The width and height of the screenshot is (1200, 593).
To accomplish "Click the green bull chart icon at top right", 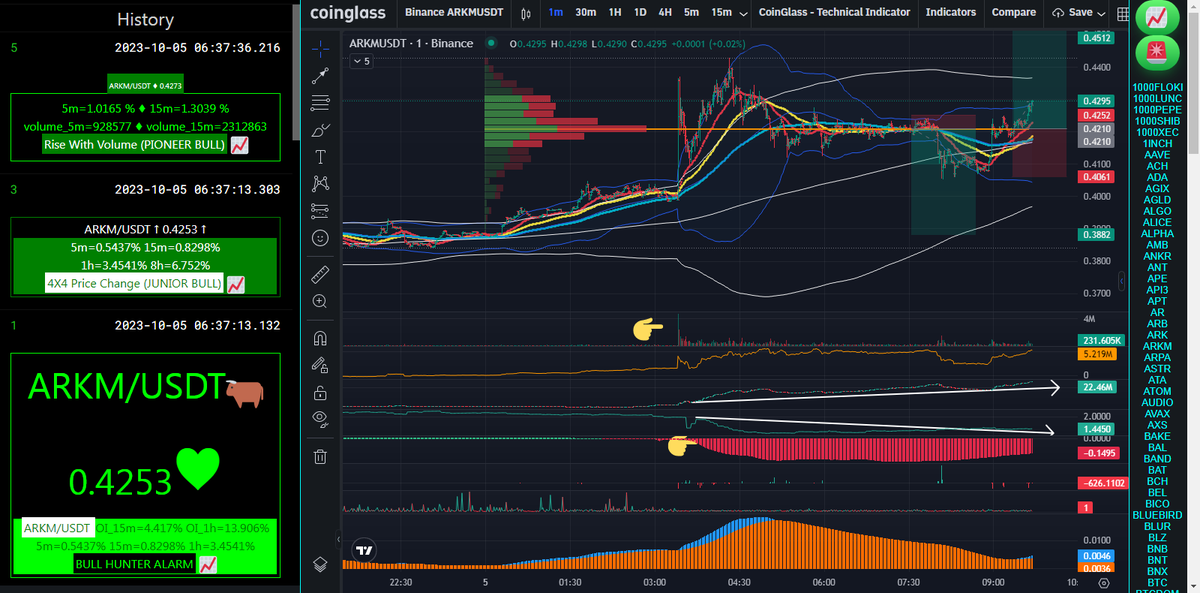I will point(1158,17).
